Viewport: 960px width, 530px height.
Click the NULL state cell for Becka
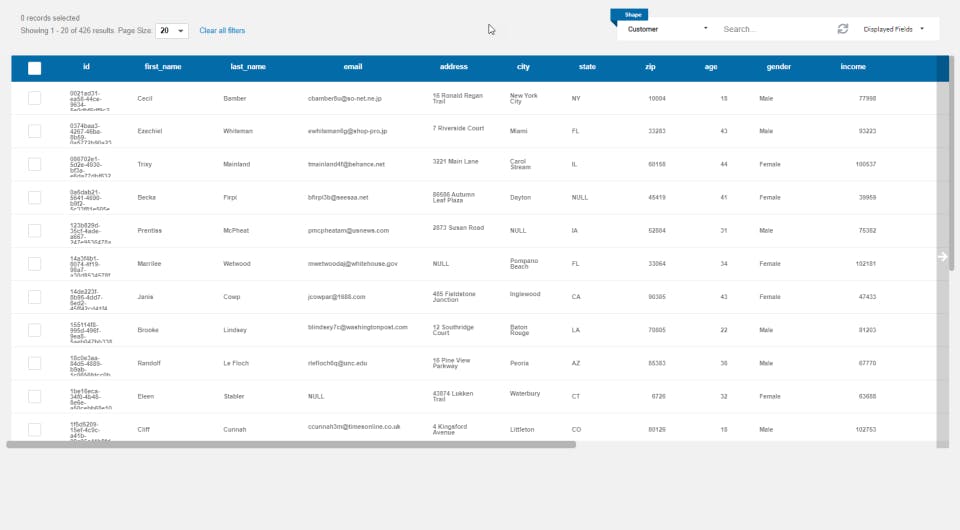pos(579,198)
